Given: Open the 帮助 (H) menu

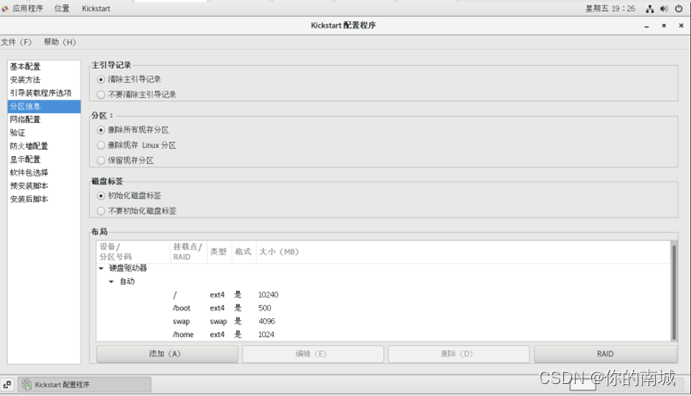Looking at the screenshot, I should [x=59, y=42].
